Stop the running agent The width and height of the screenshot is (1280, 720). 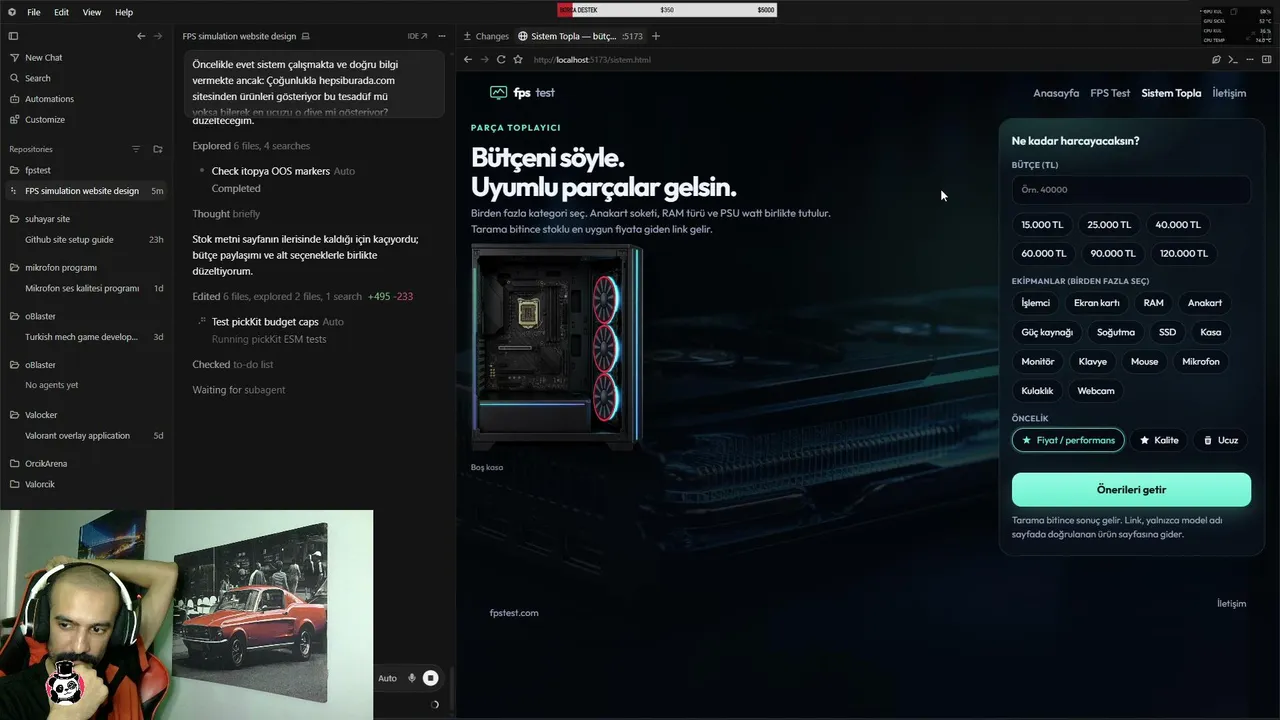431,678
